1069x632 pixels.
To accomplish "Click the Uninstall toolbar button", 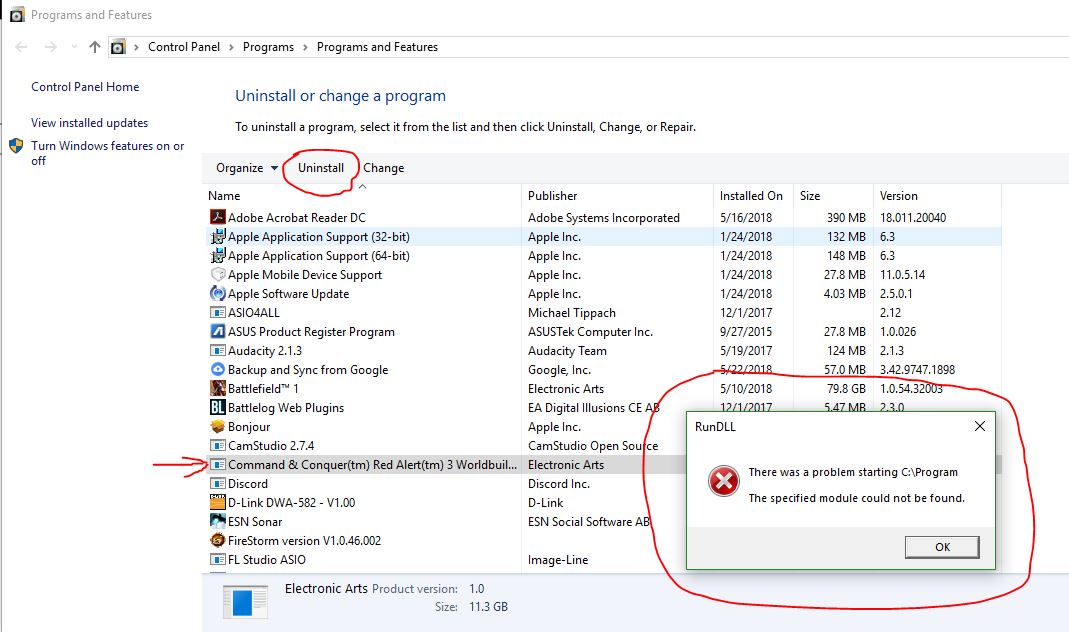I will click(321, 168).
